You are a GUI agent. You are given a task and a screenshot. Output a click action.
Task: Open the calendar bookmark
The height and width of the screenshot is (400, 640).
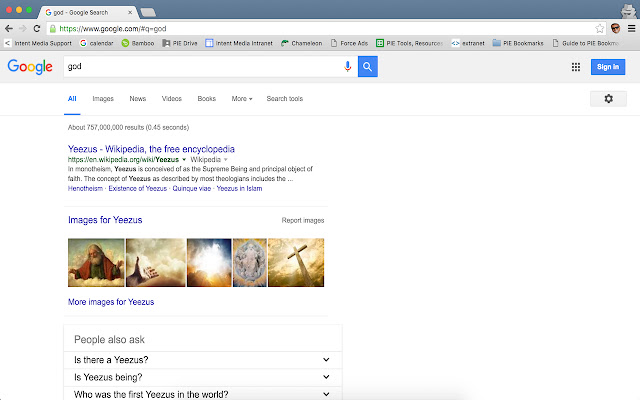pyautogui.click(x=97, y=43)
